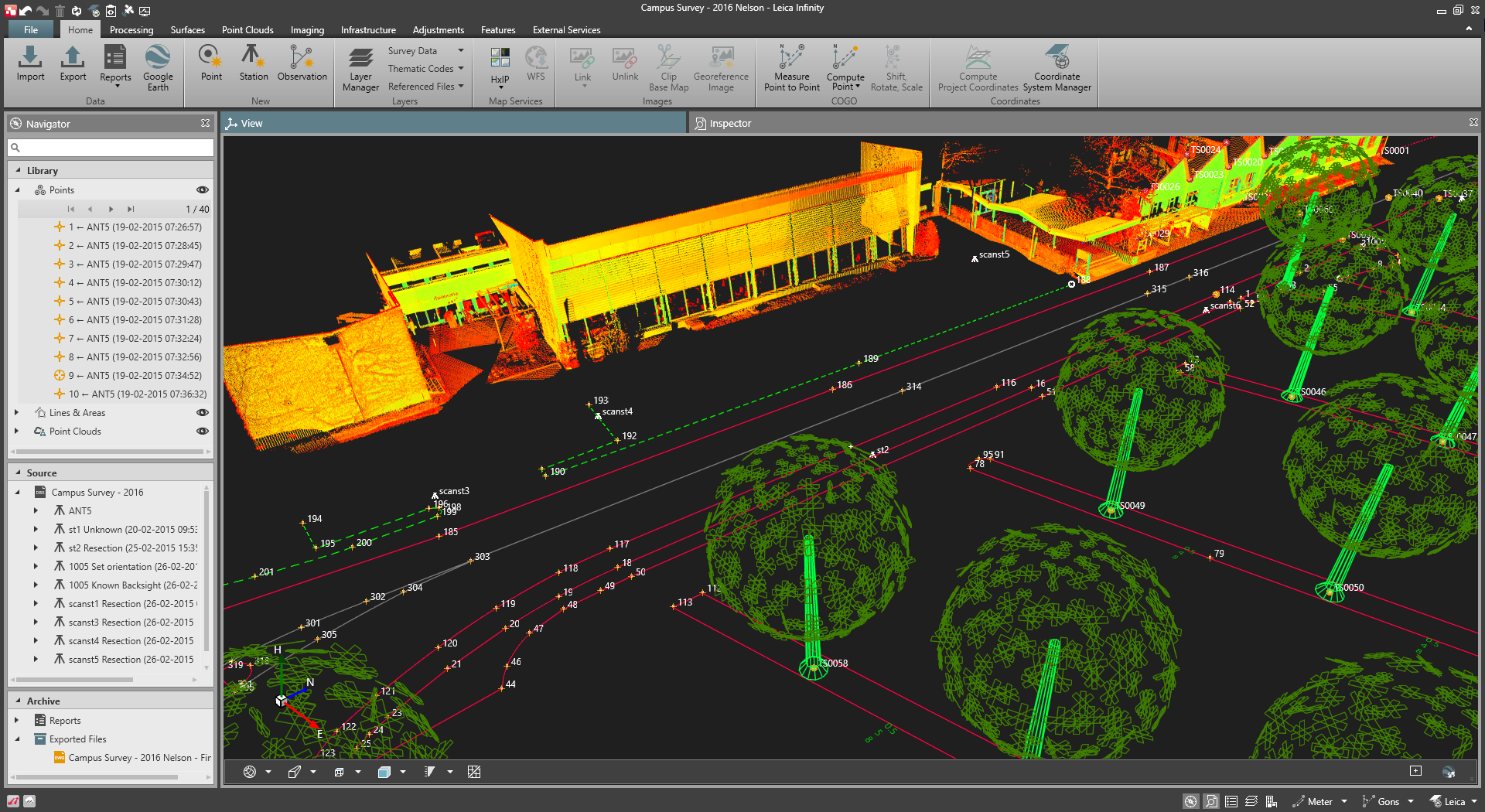Click the Library horizontal scrollbar
The width and height of the screenshot is (1485, 812).
click(x=108, y=452)
